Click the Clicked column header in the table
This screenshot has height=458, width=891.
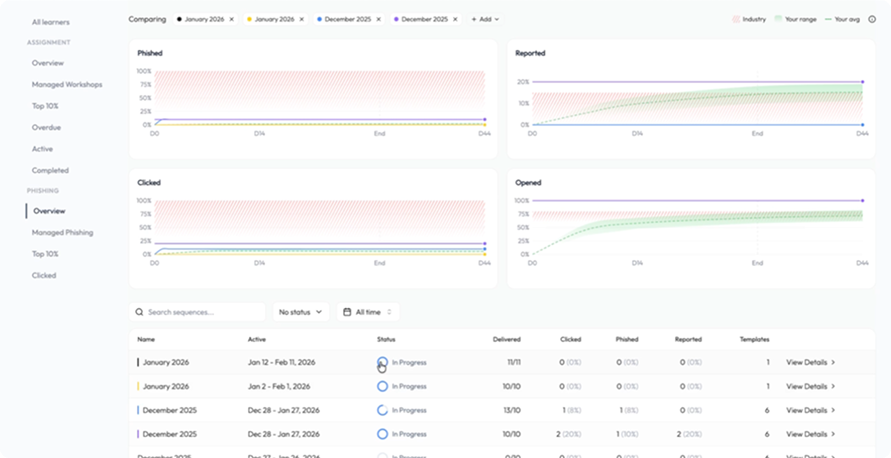point(571,339)
